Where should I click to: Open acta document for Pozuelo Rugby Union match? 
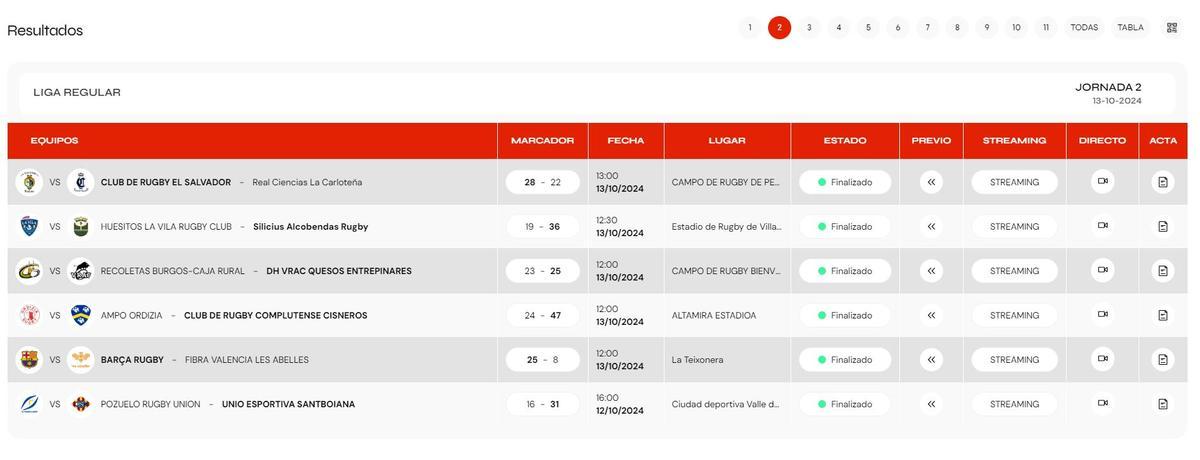coord(1163,404)
